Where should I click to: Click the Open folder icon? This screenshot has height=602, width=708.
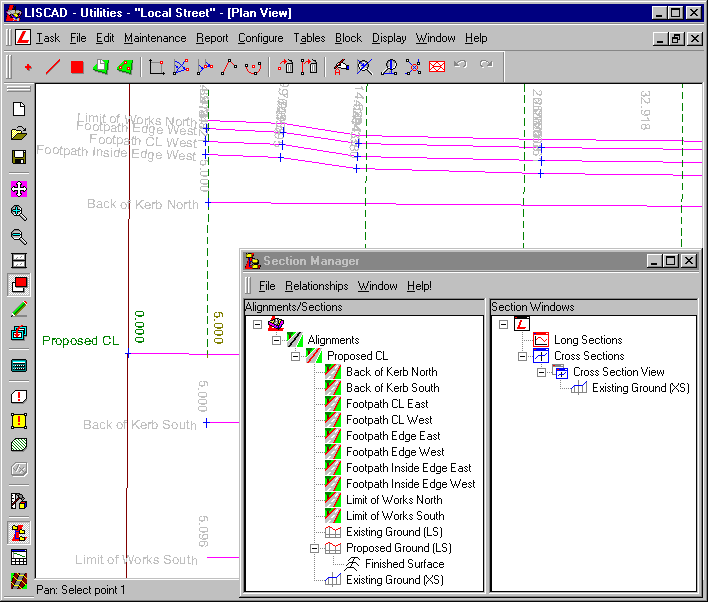tap(19, 133)
